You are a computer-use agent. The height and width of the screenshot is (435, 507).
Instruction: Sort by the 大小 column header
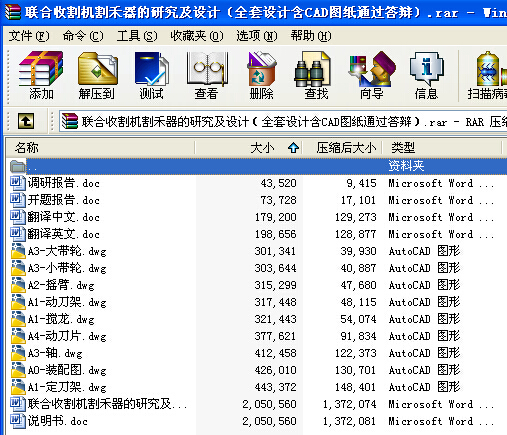click(248, 147)
